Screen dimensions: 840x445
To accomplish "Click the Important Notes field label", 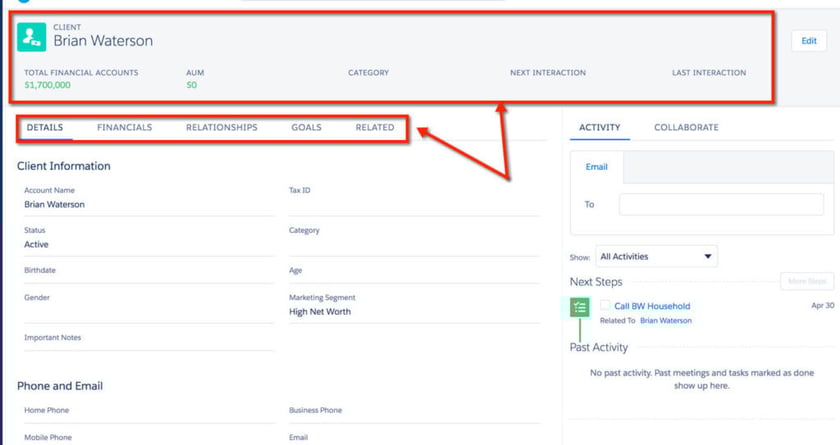I will tap(52, 337).
